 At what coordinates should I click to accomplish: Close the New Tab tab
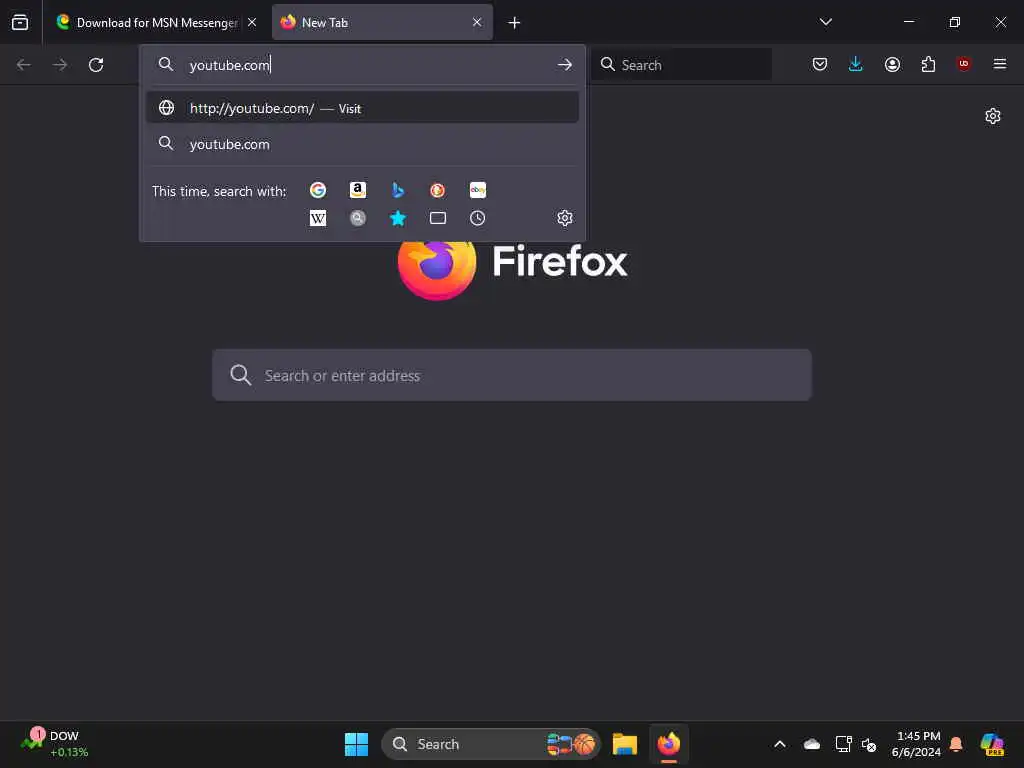tap(477, 22)
